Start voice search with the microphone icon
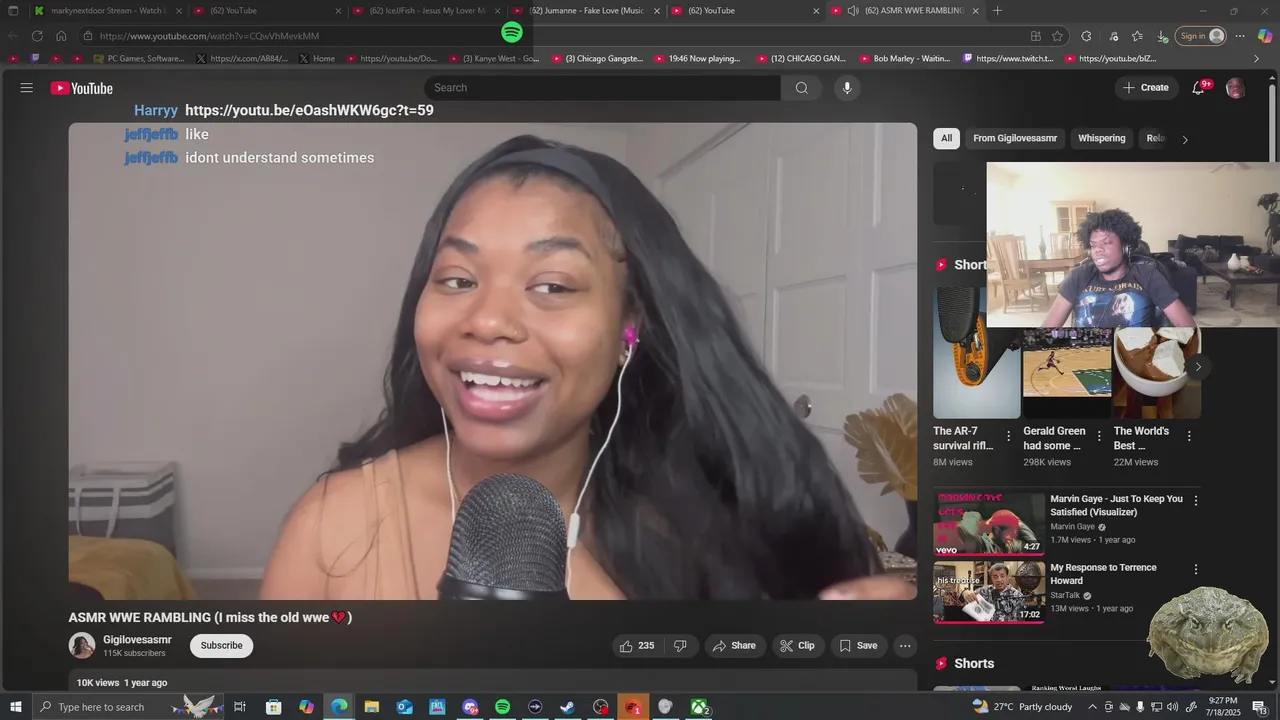Screen dimensions: 1280x720 847,88
